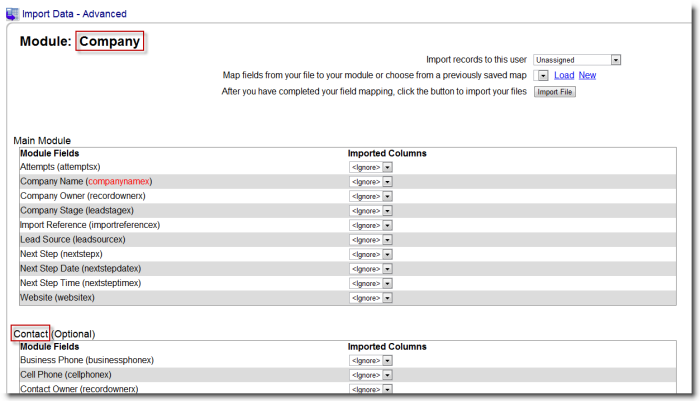The image size is (700, 401).
Task: Click the 'Next Step Time (nextsteptimex)' label
Action: 80,283
